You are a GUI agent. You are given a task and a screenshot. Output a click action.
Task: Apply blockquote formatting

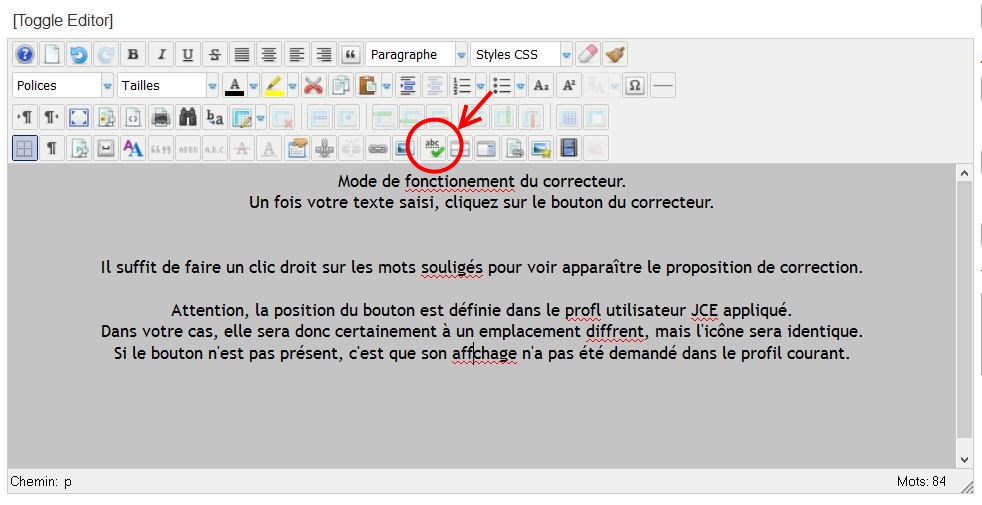351,55
